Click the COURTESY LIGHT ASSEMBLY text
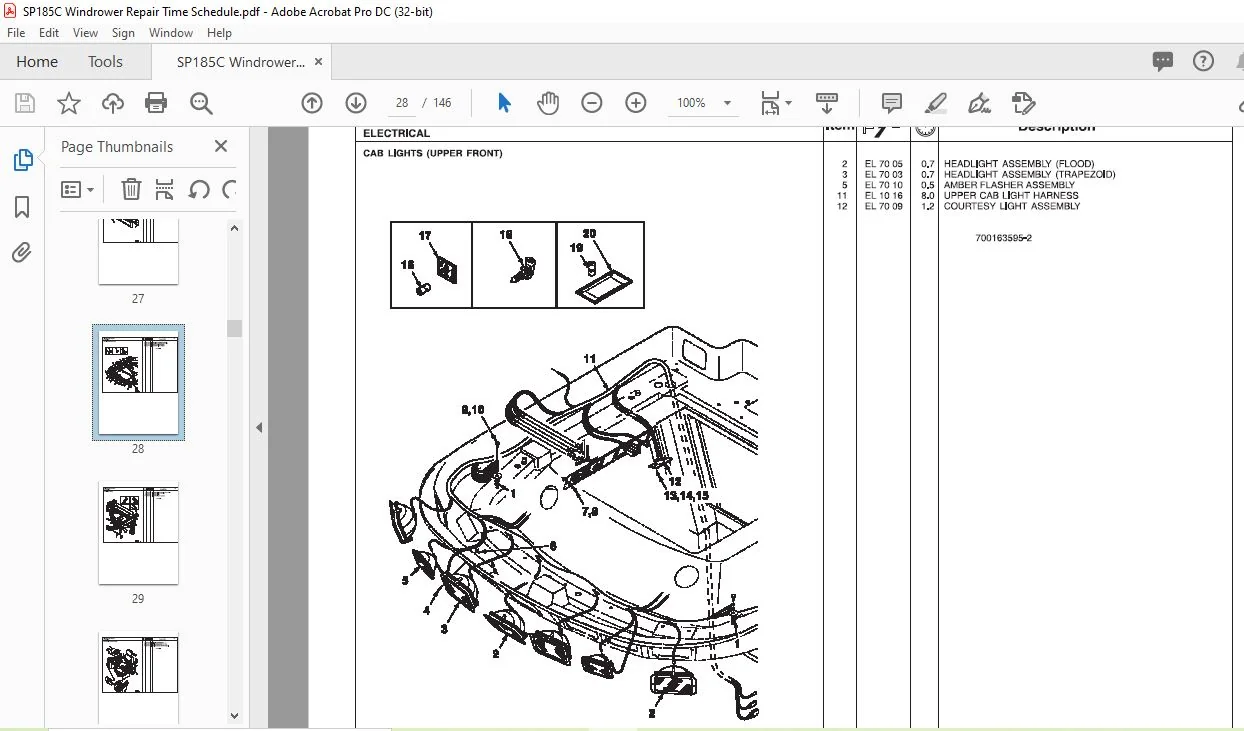 (x=1012, y=206)
